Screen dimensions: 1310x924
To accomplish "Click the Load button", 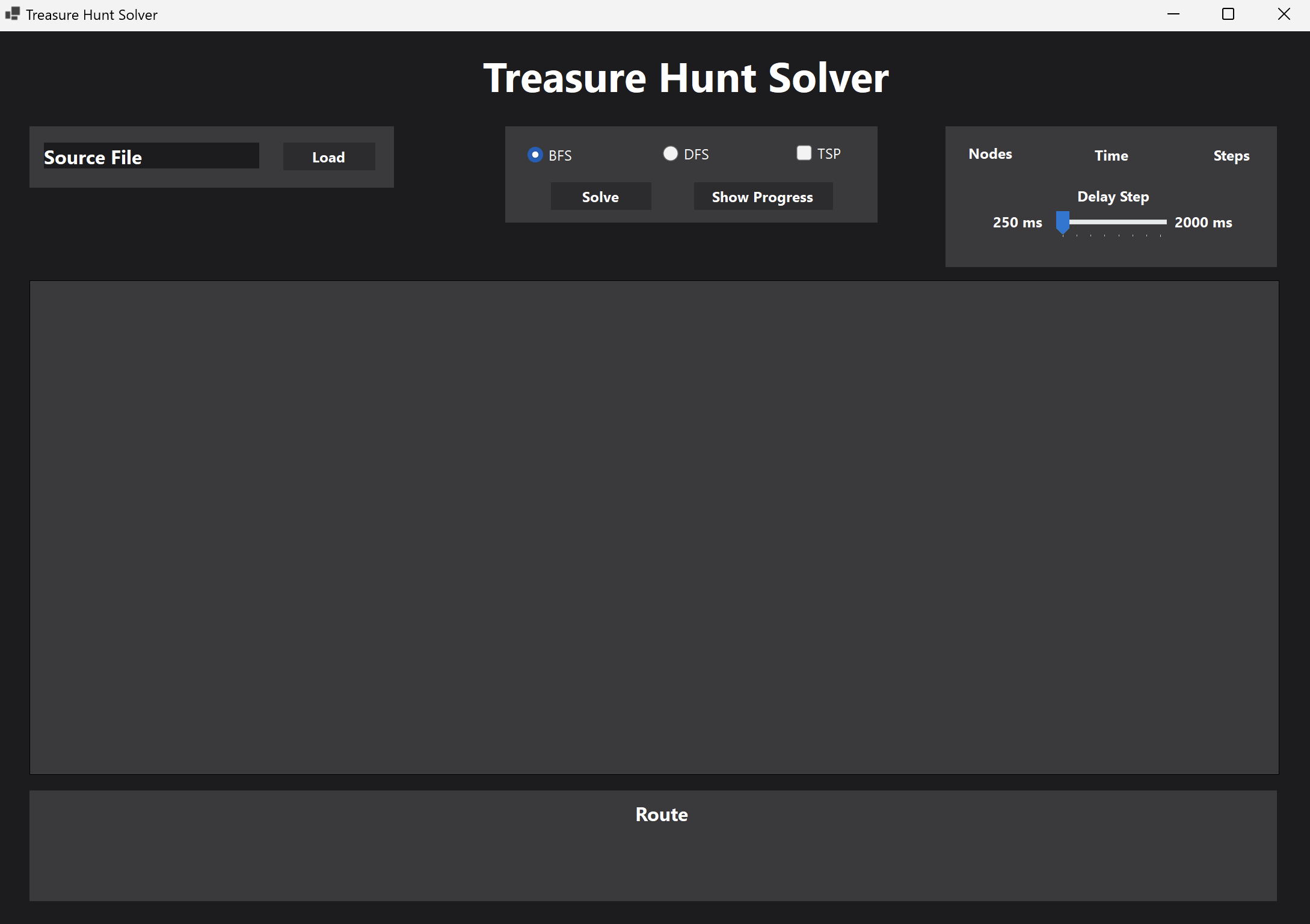I will 328,157.
